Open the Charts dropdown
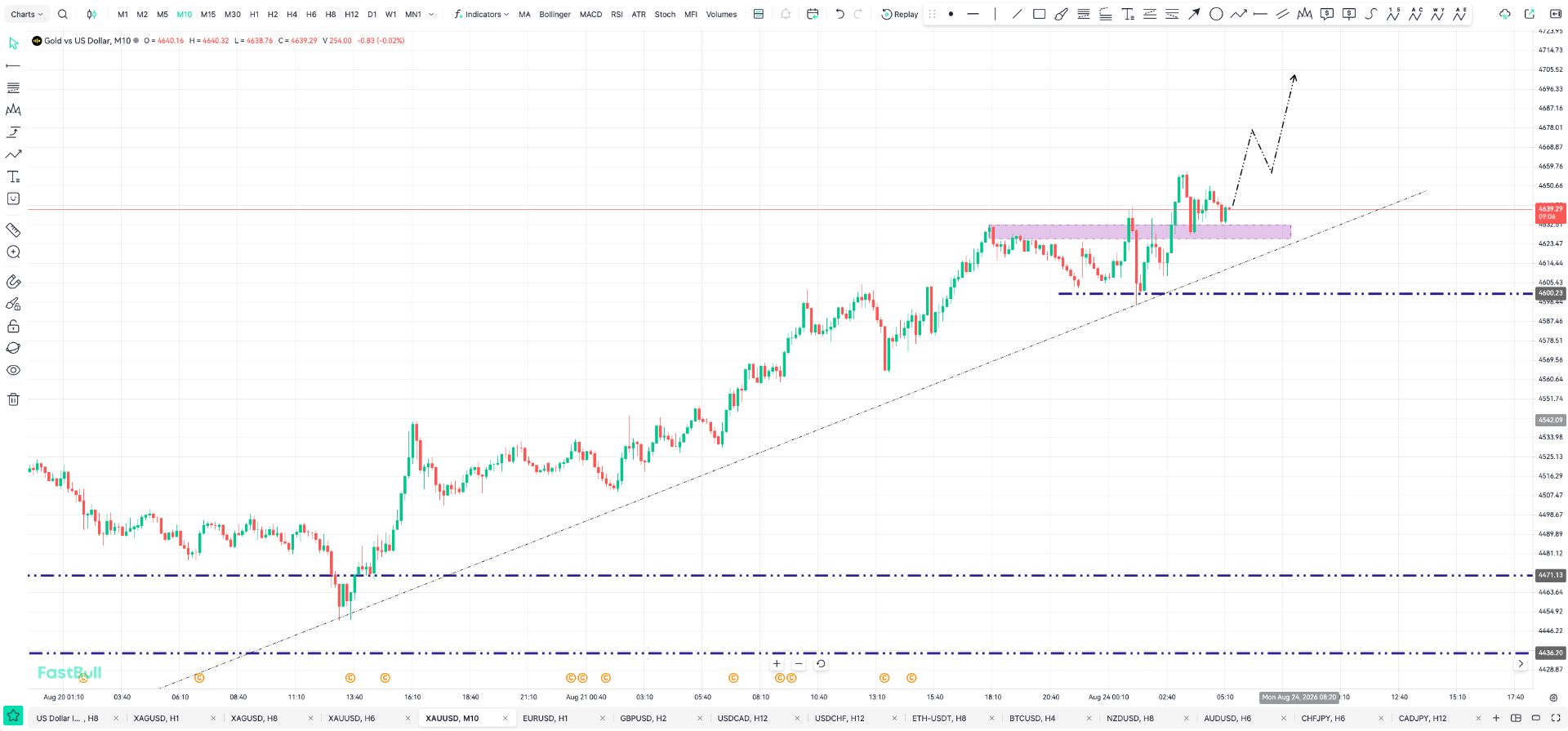The image size is (1568, 731). point(27,14)
